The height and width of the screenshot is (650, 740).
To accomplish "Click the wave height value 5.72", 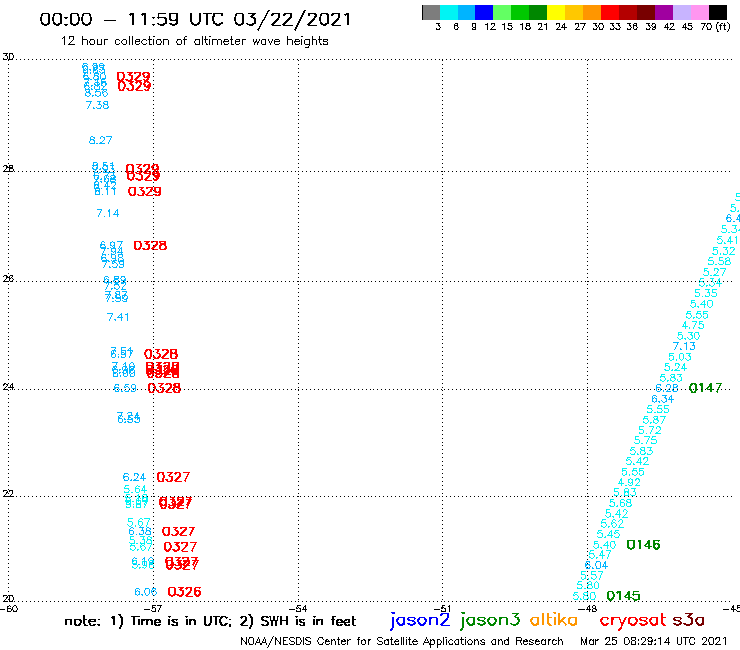I will coord(650,430).
